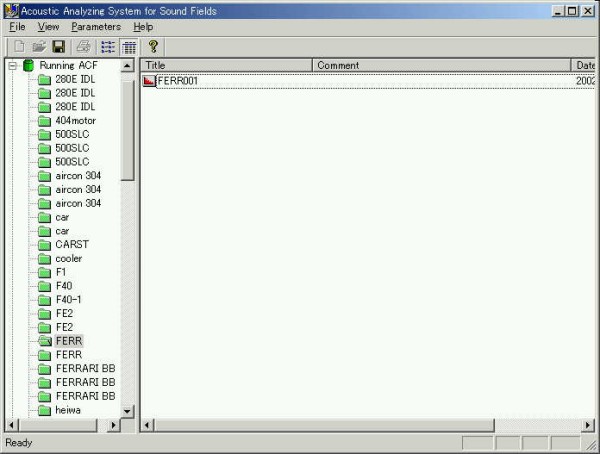600x454 pixels.
Task: Click the tree panel scroll down arrow
Action: pos(127,412)
